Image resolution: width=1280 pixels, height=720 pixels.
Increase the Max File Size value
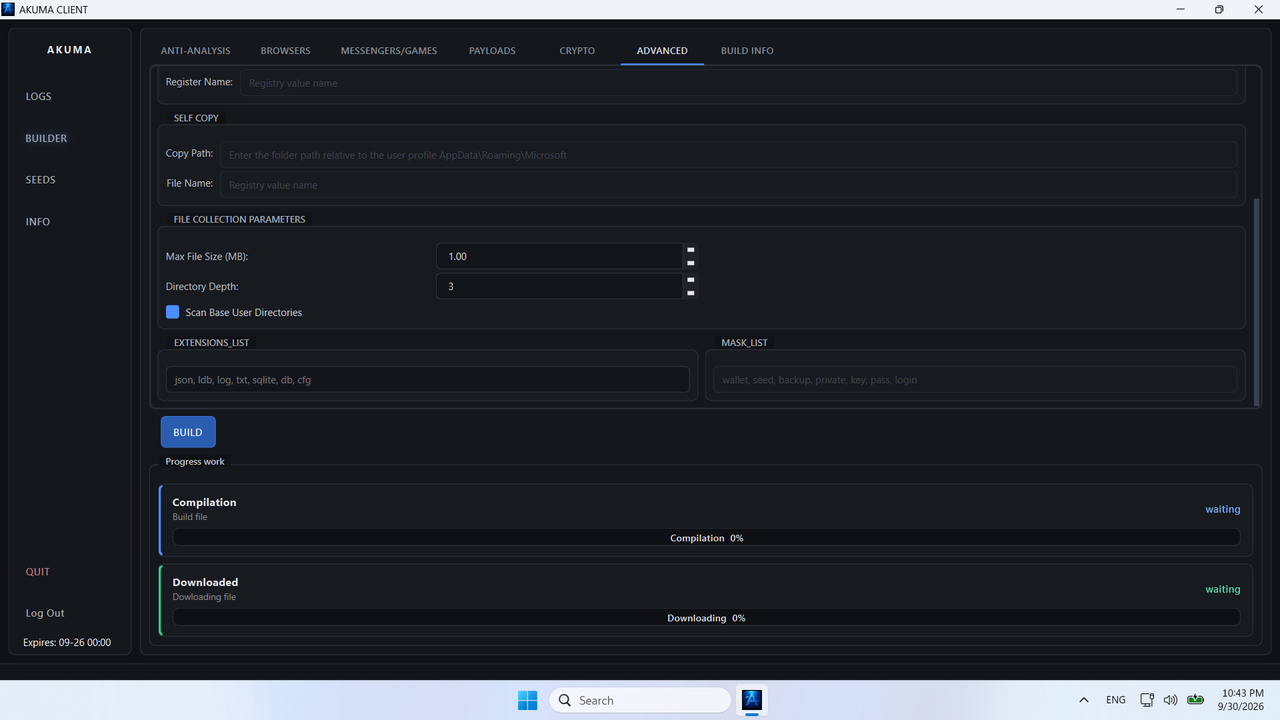pos(691,250)
